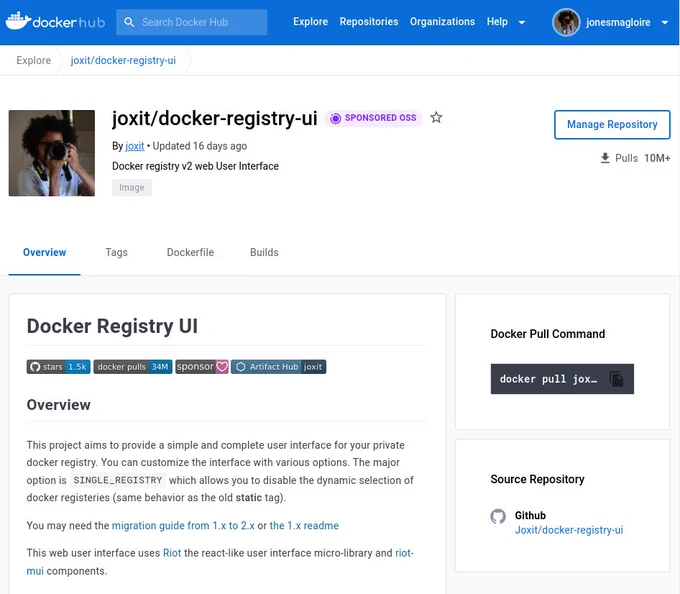Click the jonesmagloire username
Screen dimensions: 680x594
tap(618, 22)
